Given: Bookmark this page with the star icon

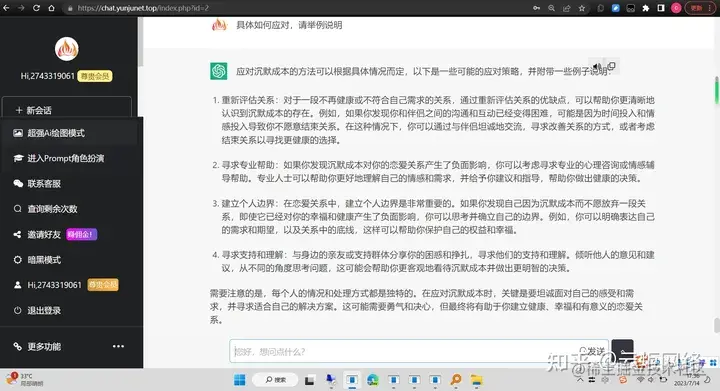Looking at the screenshot, I should click(582, 8).
